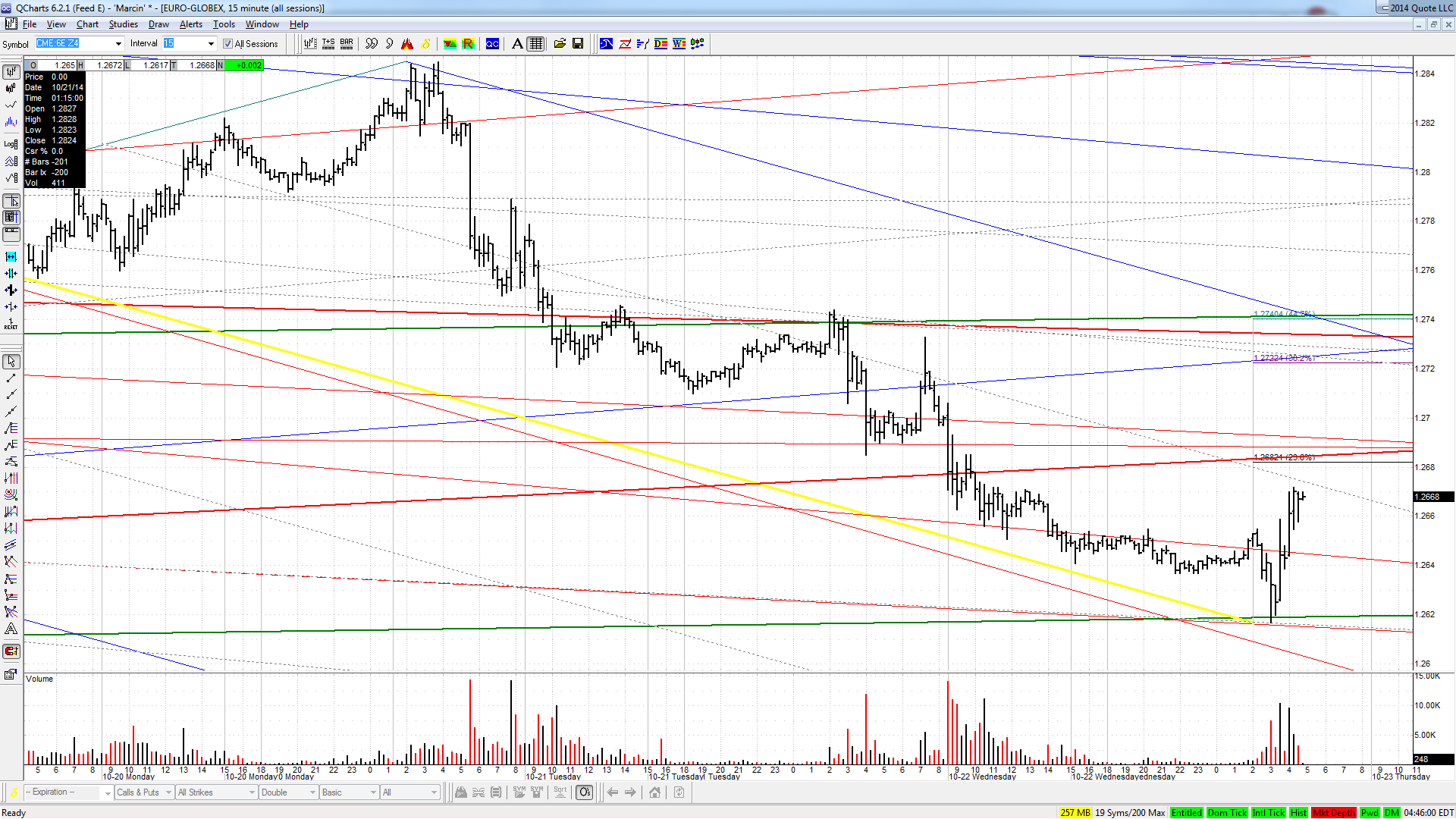Click the save floppy disk icon

tap(578, 44)
